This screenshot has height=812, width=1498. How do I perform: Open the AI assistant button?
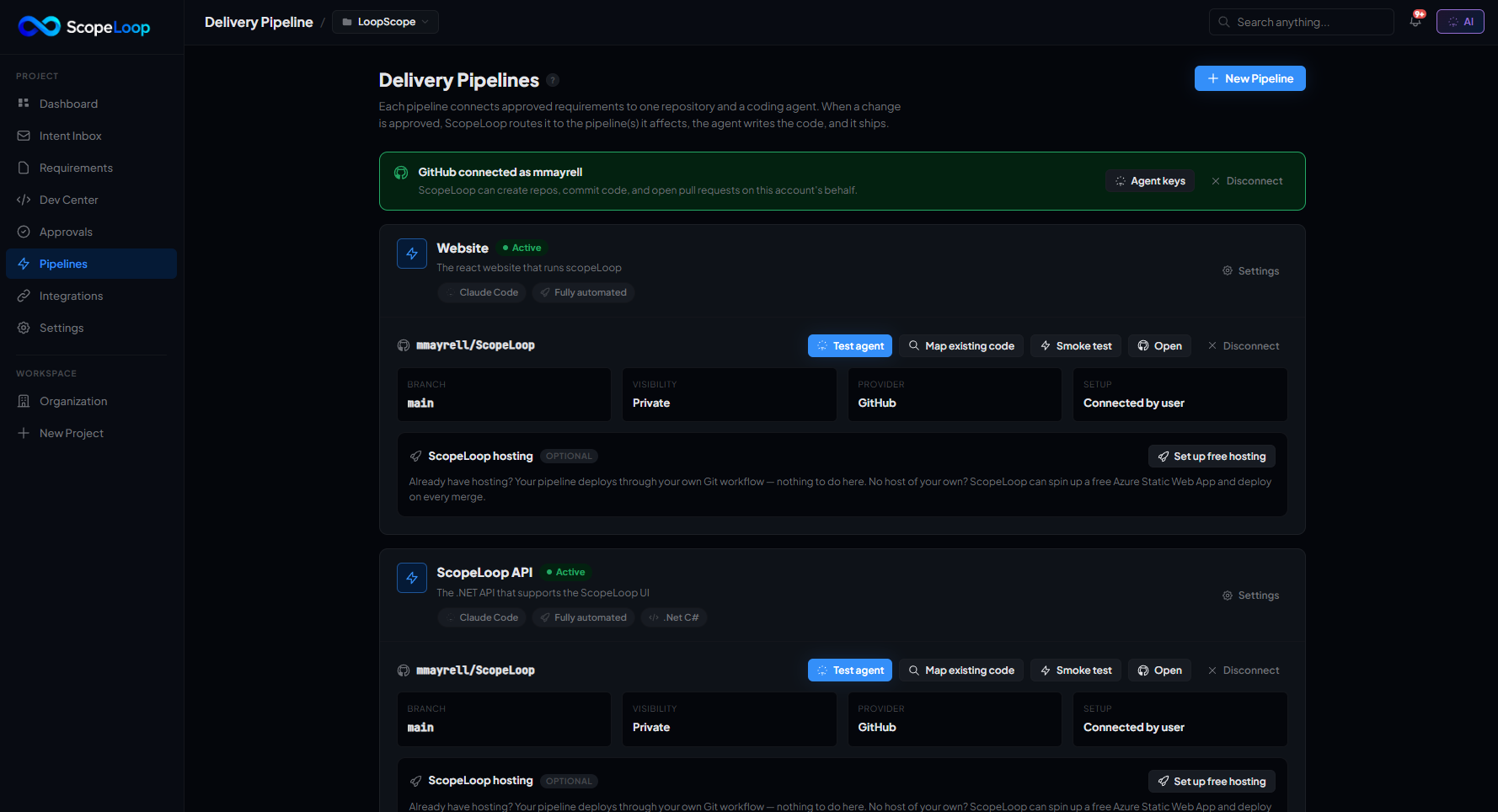tap(1460, 22)
